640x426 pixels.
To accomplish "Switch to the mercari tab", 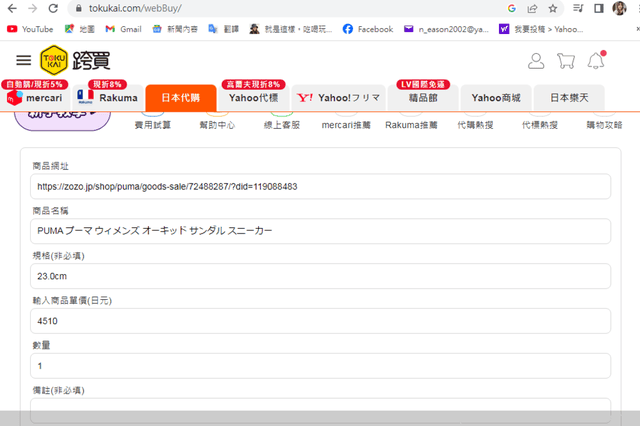I will [x=36, y=98].
